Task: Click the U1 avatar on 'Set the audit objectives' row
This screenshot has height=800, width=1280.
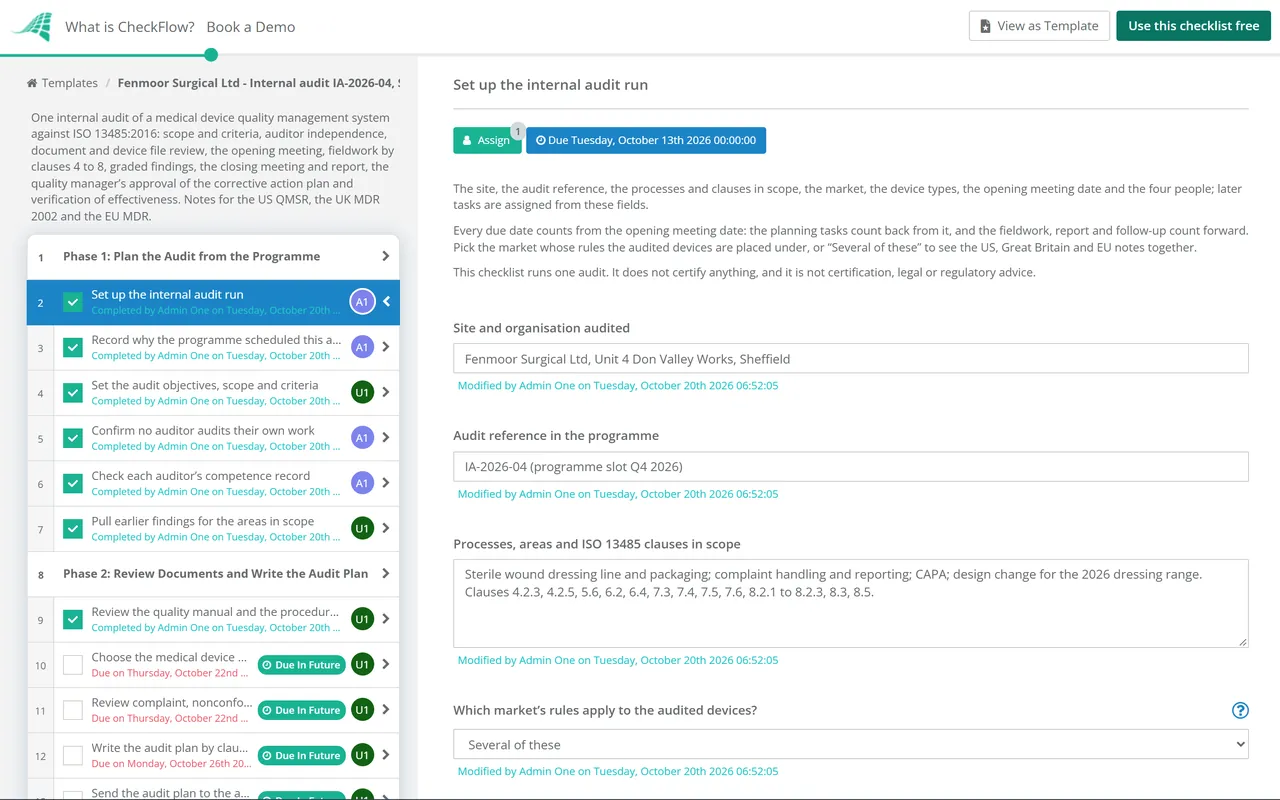Action: [362, 392]
